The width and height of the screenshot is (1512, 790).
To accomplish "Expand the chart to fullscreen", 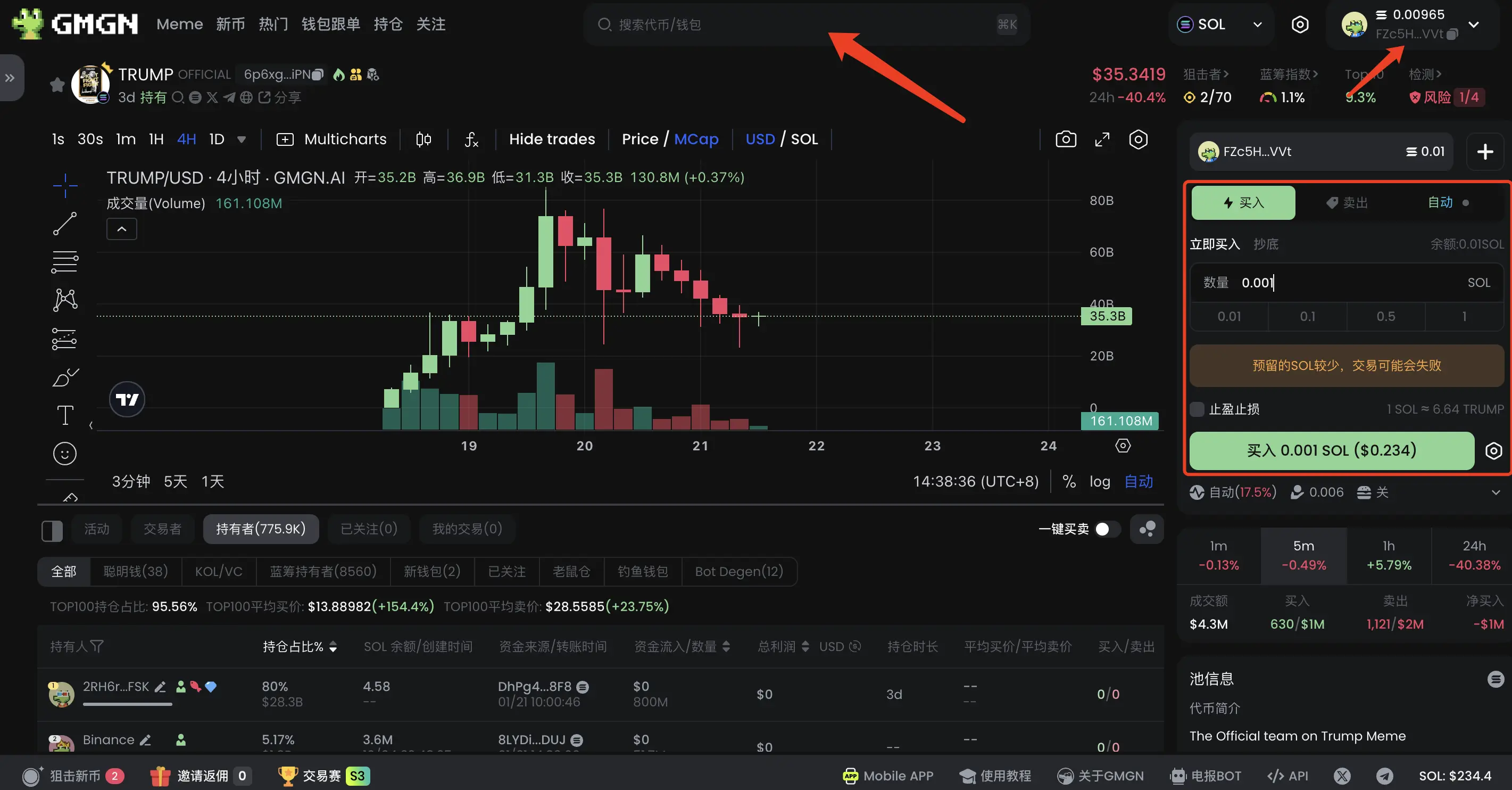I will [1102, 139].
